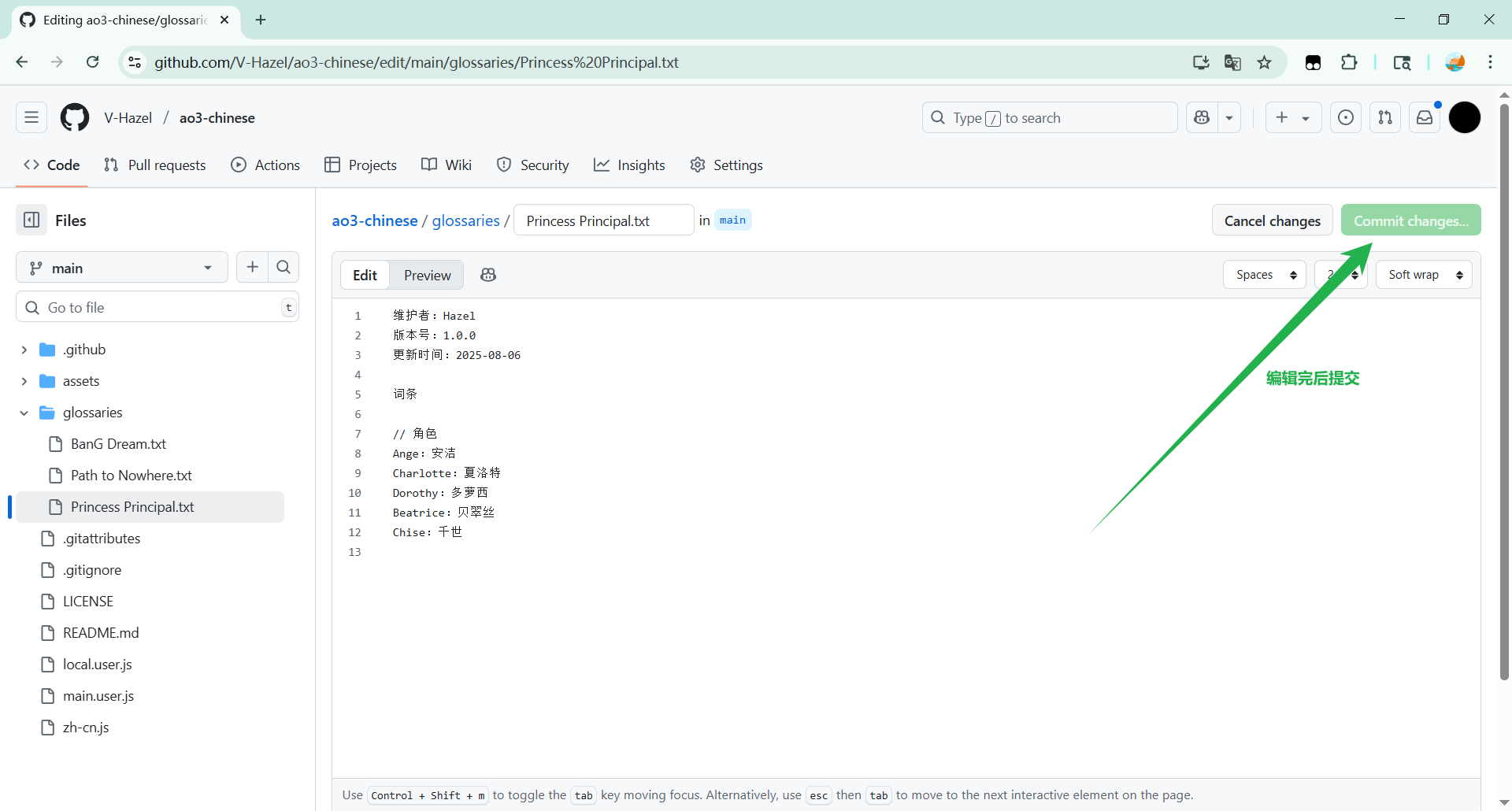This screenshot has height=811, width=1512.
Task: Open the notifications inbox icon
Action: click(1425, 117)
